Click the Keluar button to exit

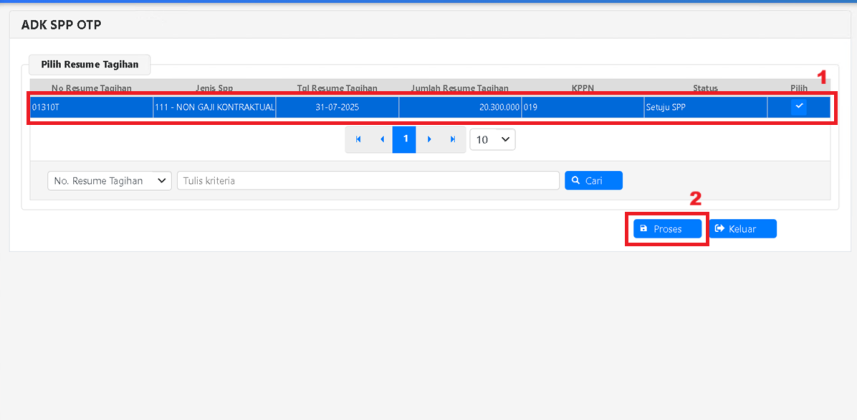tap(742, 229)
